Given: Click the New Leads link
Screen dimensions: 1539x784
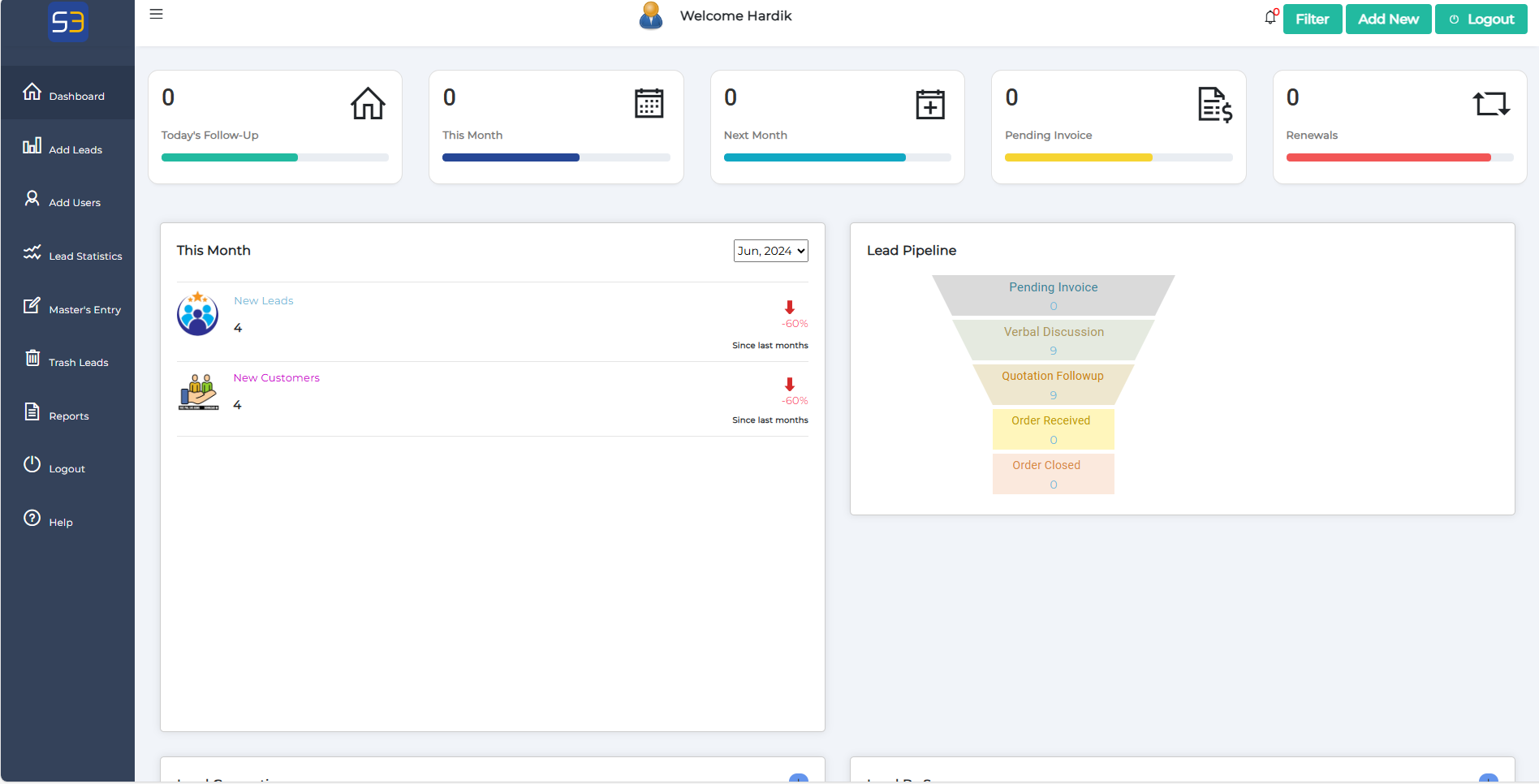Looking at the screenshot, I should coord(264,300).
